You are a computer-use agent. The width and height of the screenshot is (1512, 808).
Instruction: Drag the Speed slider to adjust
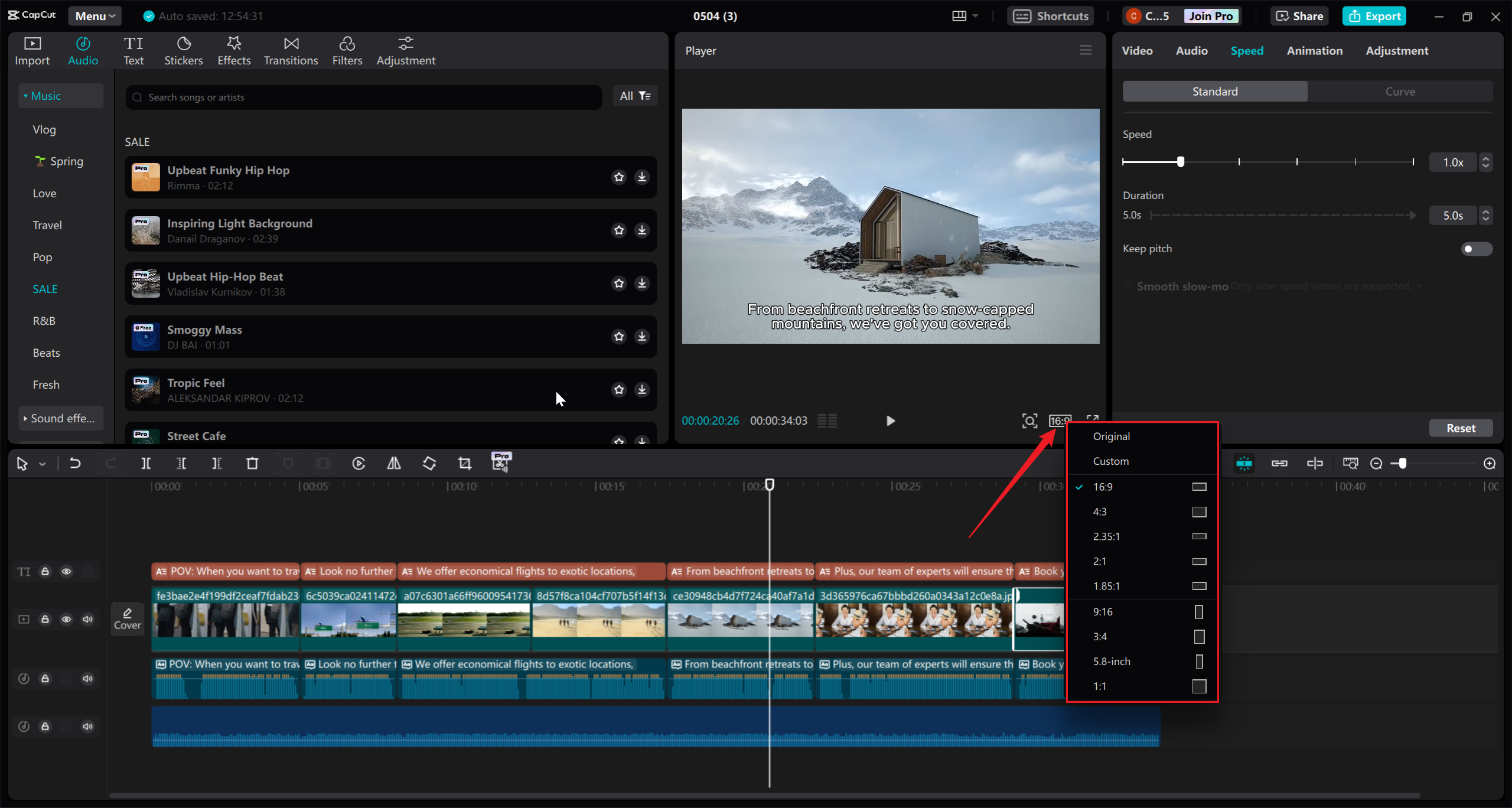coord(1181,161)
